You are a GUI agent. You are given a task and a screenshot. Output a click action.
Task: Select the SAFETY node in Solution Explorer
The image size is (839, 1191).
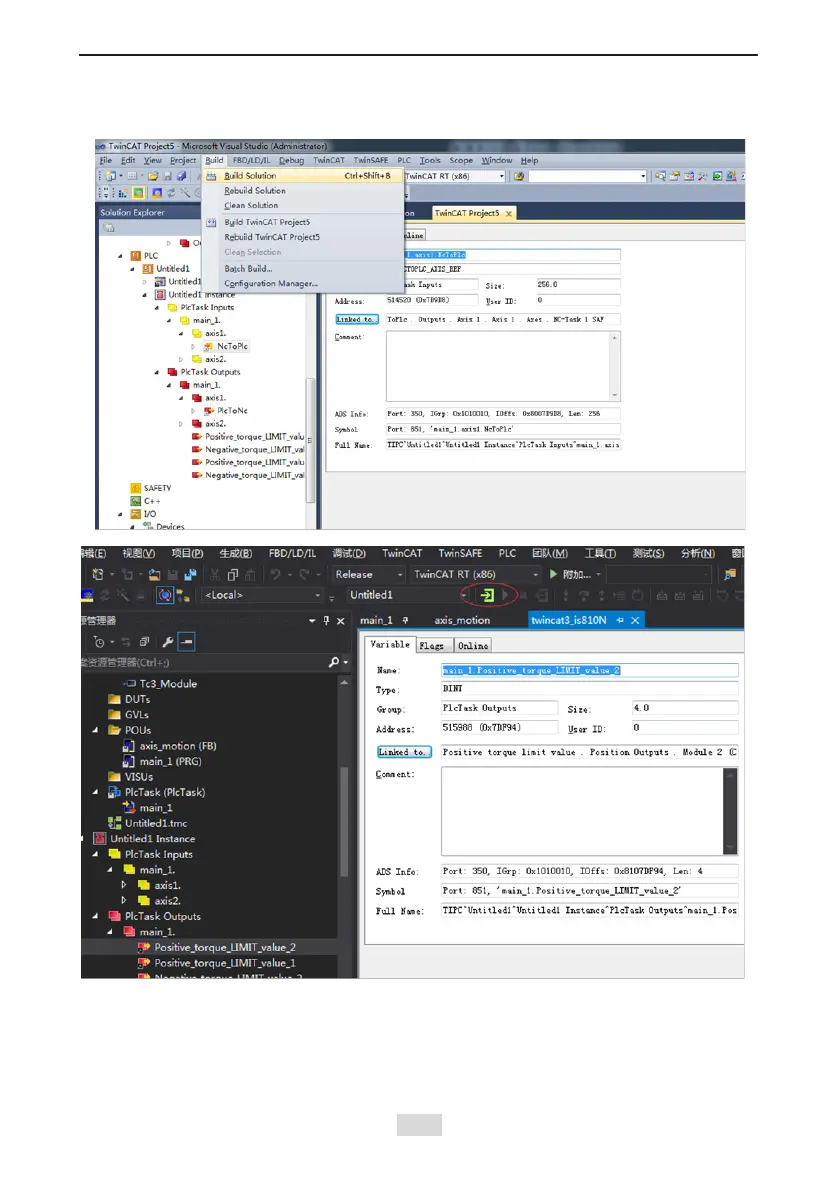[157, 488]
